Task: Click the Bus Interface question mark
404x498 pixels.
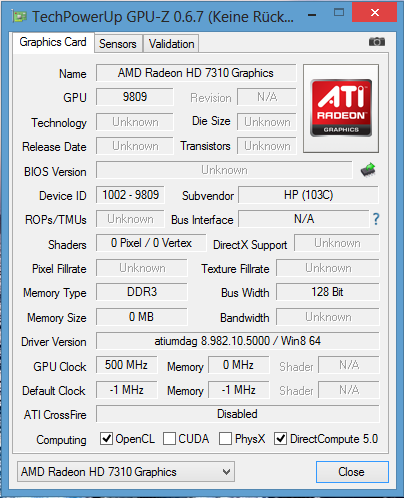Action: pyautogui.click(x=376, y=219)
